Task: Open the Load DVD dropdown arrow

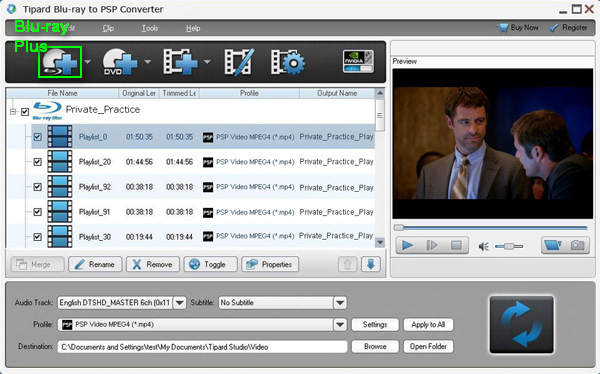Action: click(x=147, y=62)
